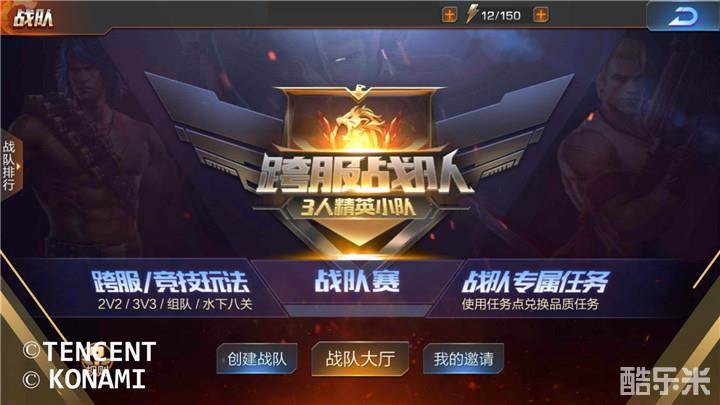Open the 战队大厅 button
The height and width of the screenshot is (405, 720).
click(360, 359)
